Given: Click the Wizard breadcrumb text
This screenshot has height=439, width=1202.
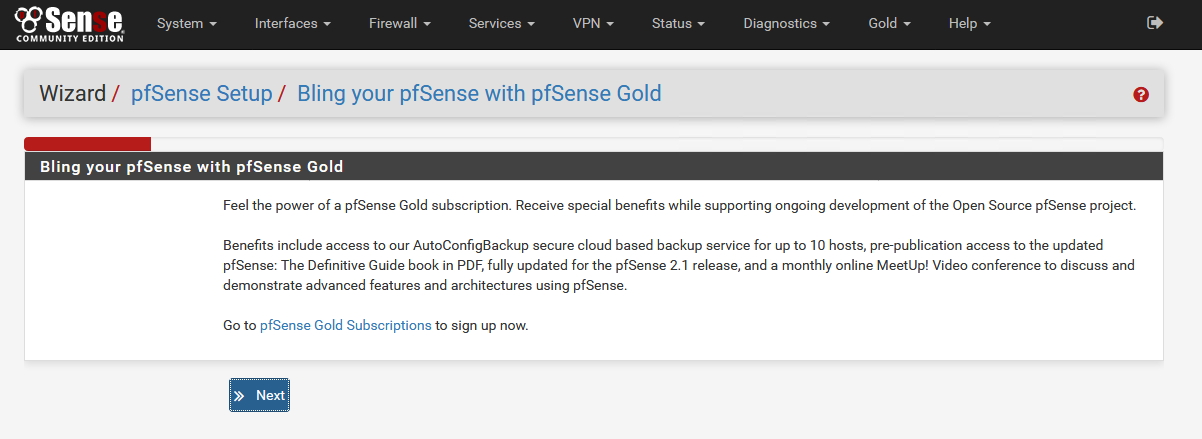Looking at the screenshot, I should pyautogui.click(x=72, y=94).
